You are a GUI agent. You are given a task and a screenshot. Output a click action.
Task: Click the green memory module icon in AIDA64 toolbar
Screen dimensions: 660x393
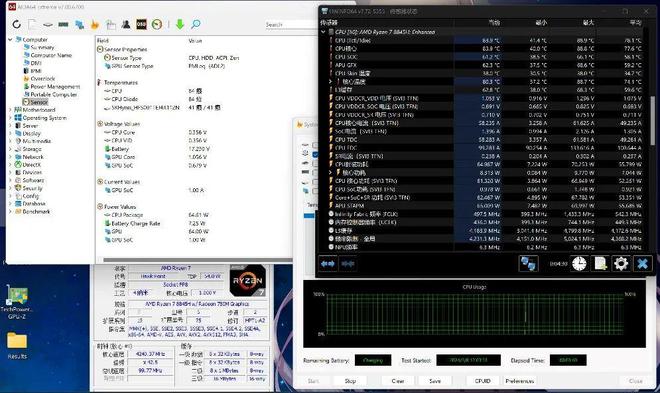(64, 24)
